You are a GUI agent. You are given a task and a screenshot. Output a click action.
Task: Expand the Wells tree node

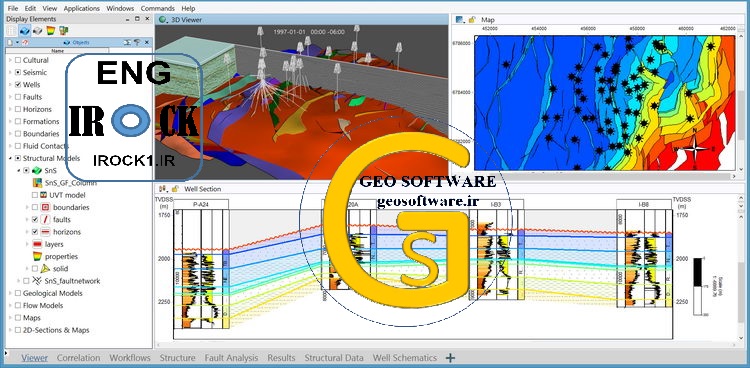(x=10, y=85)
